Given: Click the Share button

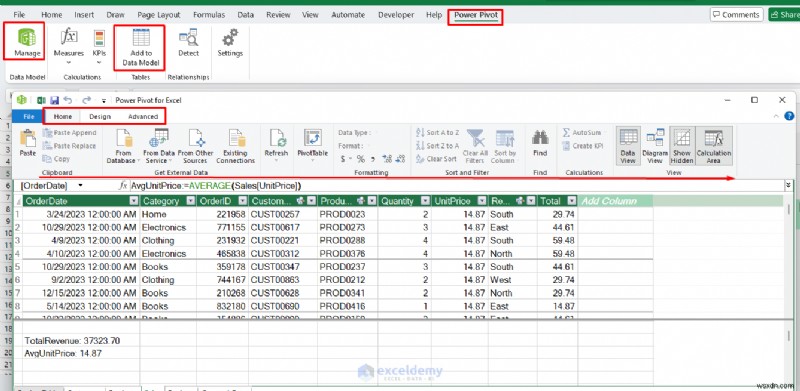Looking at the screenshot, I should (x=785, y=15).
